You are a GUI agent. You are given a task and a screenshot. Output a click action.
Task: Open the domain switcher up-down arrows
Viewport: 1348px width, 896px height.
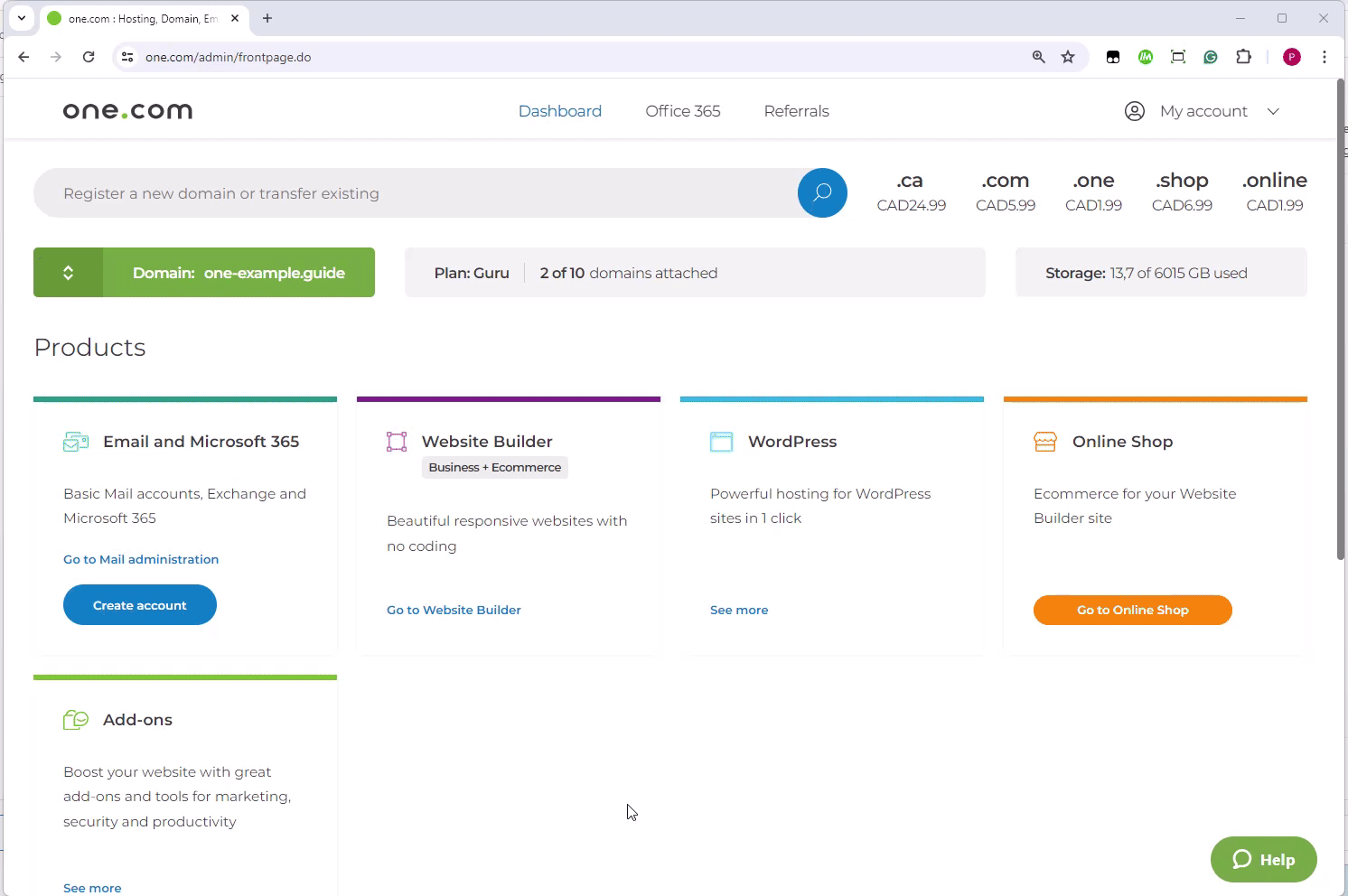69,273
